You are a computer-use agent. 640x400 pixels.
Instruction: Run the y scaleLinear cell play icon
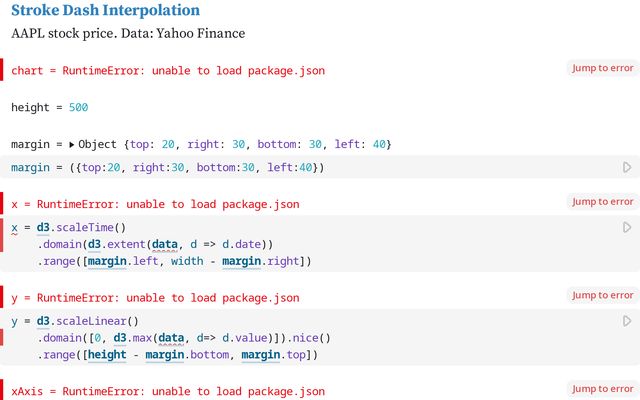pyautogui.click(x=627, y=321)
